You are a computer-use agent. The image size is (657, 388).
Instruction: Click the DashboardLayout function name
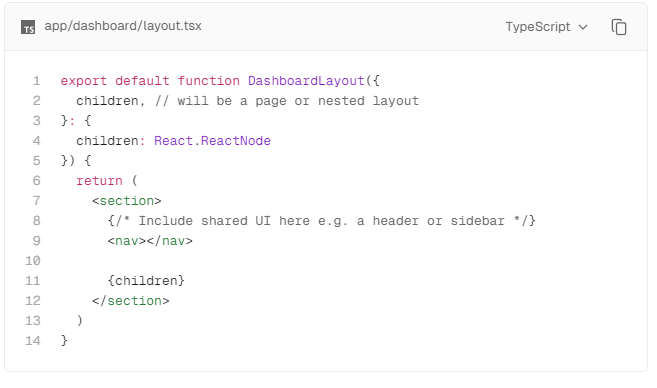tap(306, 80)
